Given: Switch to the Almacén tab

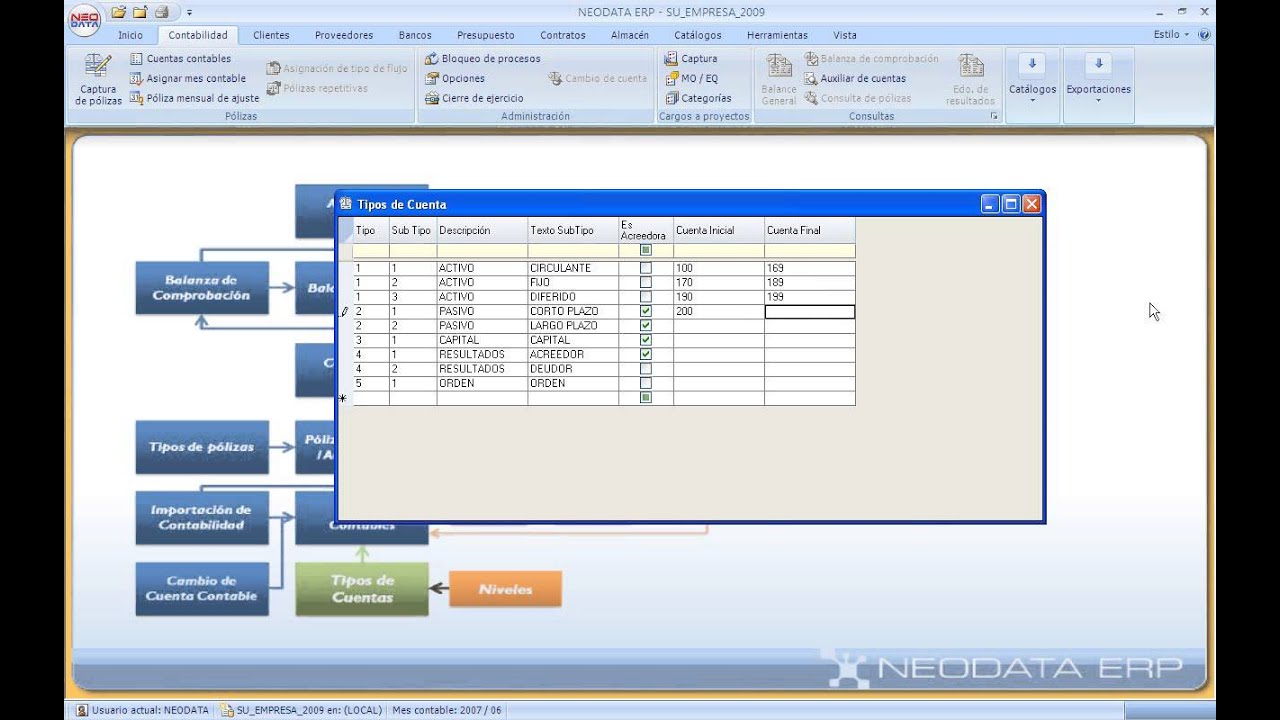Looking at the screenshot, I should (x=630, y=35).
